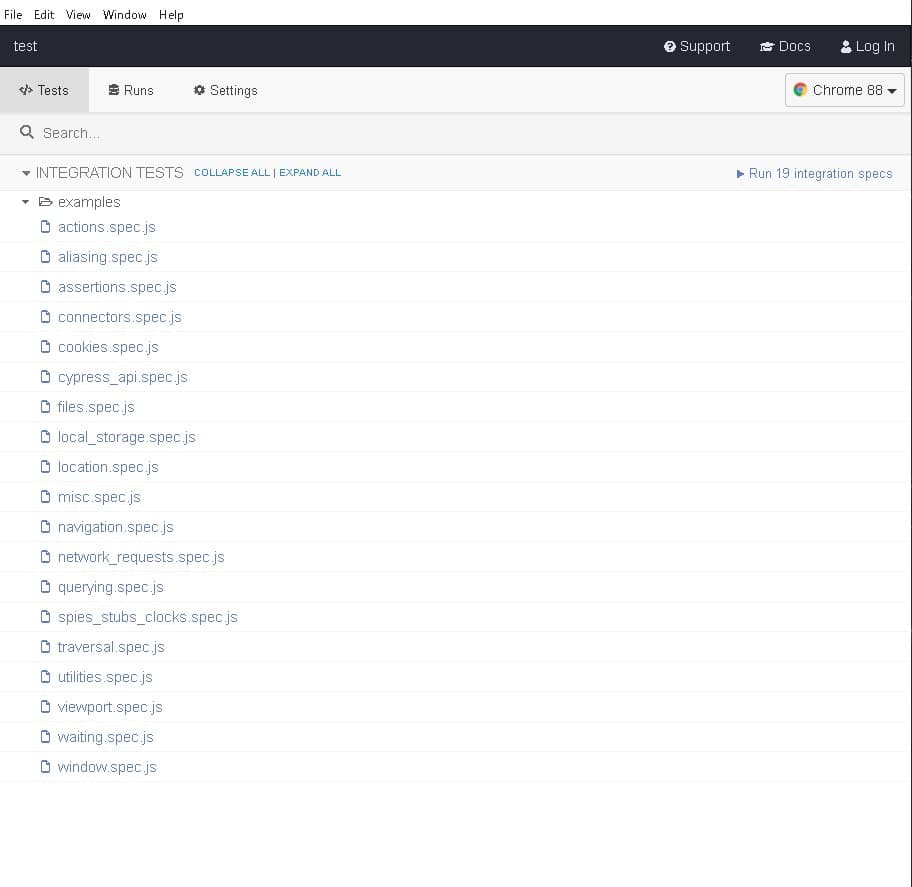The image size is (912, 887).
Task: Click file icon next to network_requests.spec.js
Action: (x=45, y=557)
